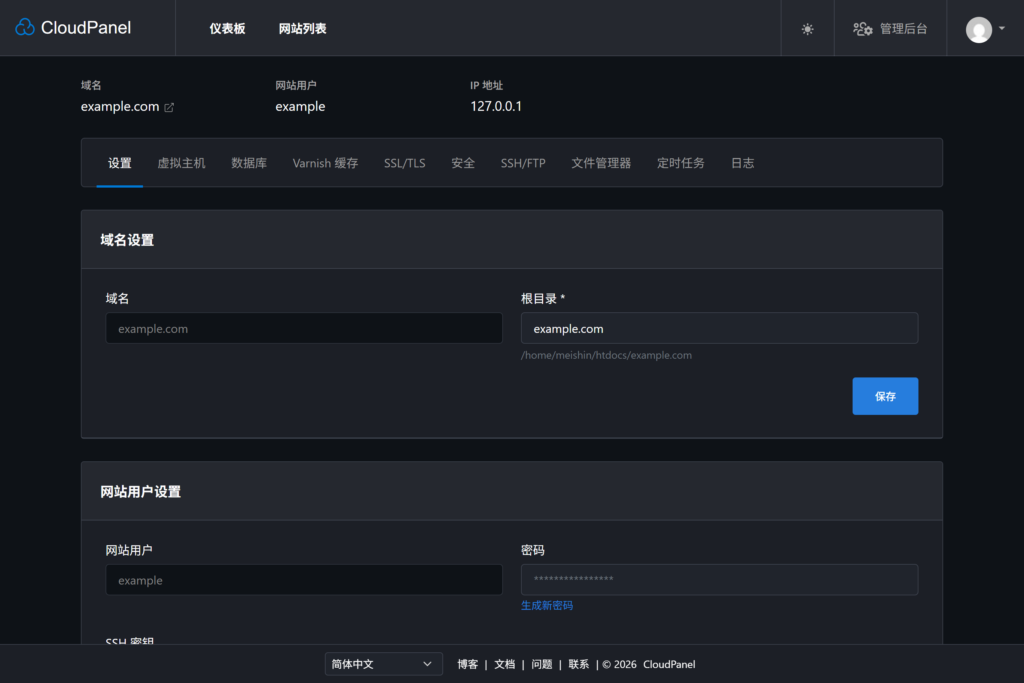Open the 定时任务 tab
1024x683 pixels.
[x=680, y=163]
